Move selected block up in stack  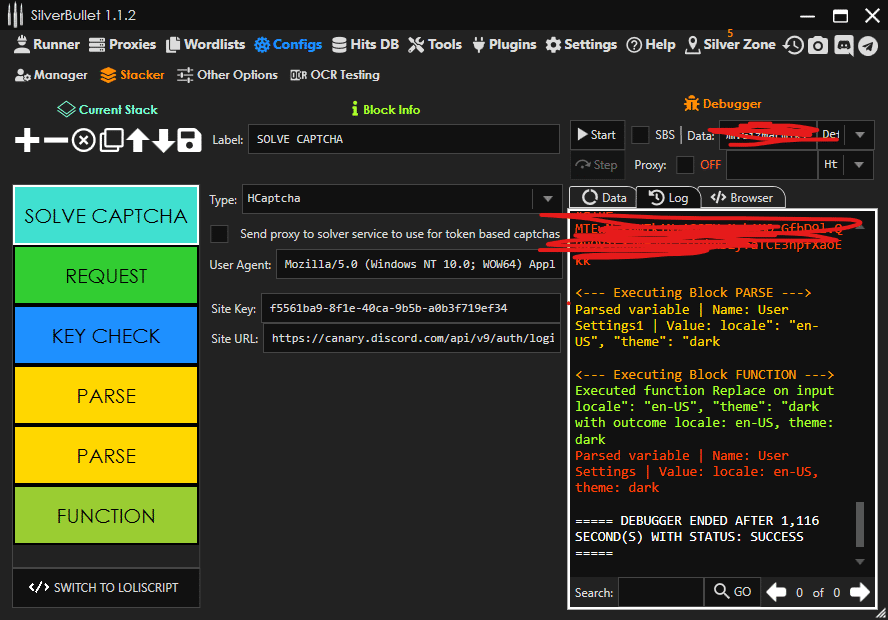[x=137, y=141]
